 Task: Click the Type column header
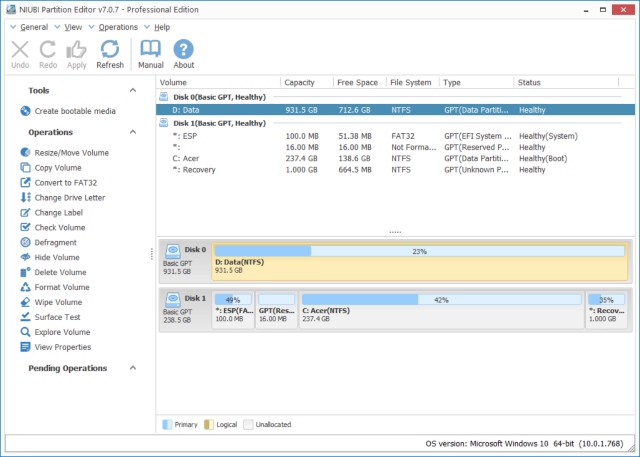tap(477, 82)
